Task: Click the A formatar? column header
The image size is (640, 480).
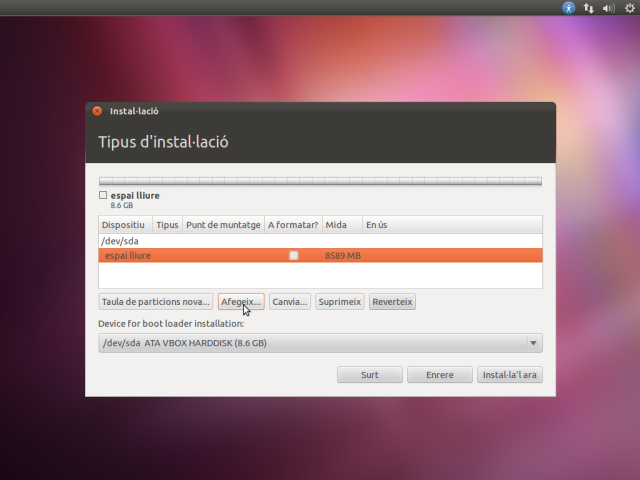Action: 293,225
